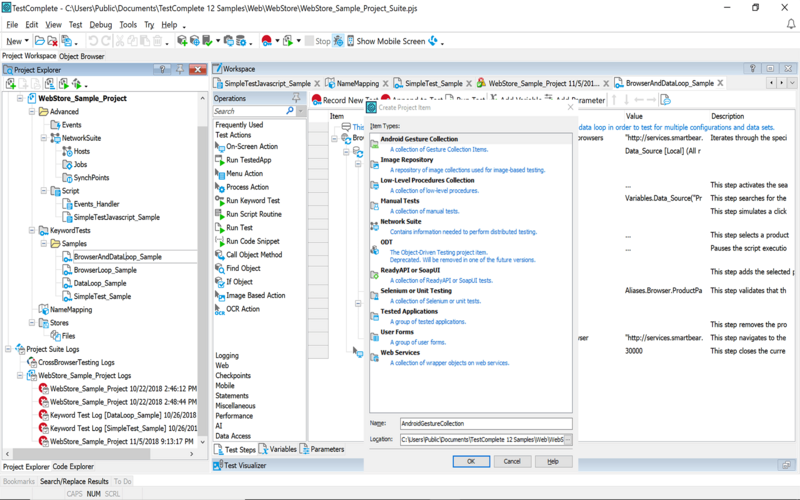Collapse the Advanced folder node
Image resolution: width=800 pixels, height=500 pixels.
point(32,111)
